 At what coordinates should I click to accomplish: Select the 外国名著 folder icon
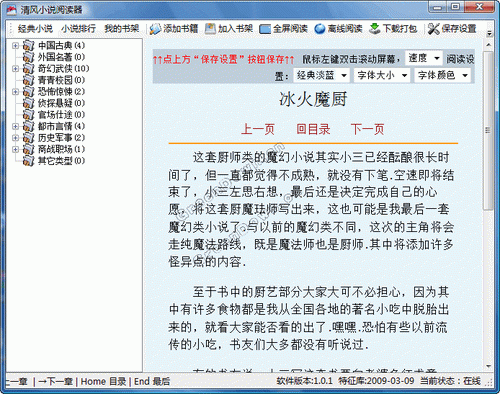point(29,57)
